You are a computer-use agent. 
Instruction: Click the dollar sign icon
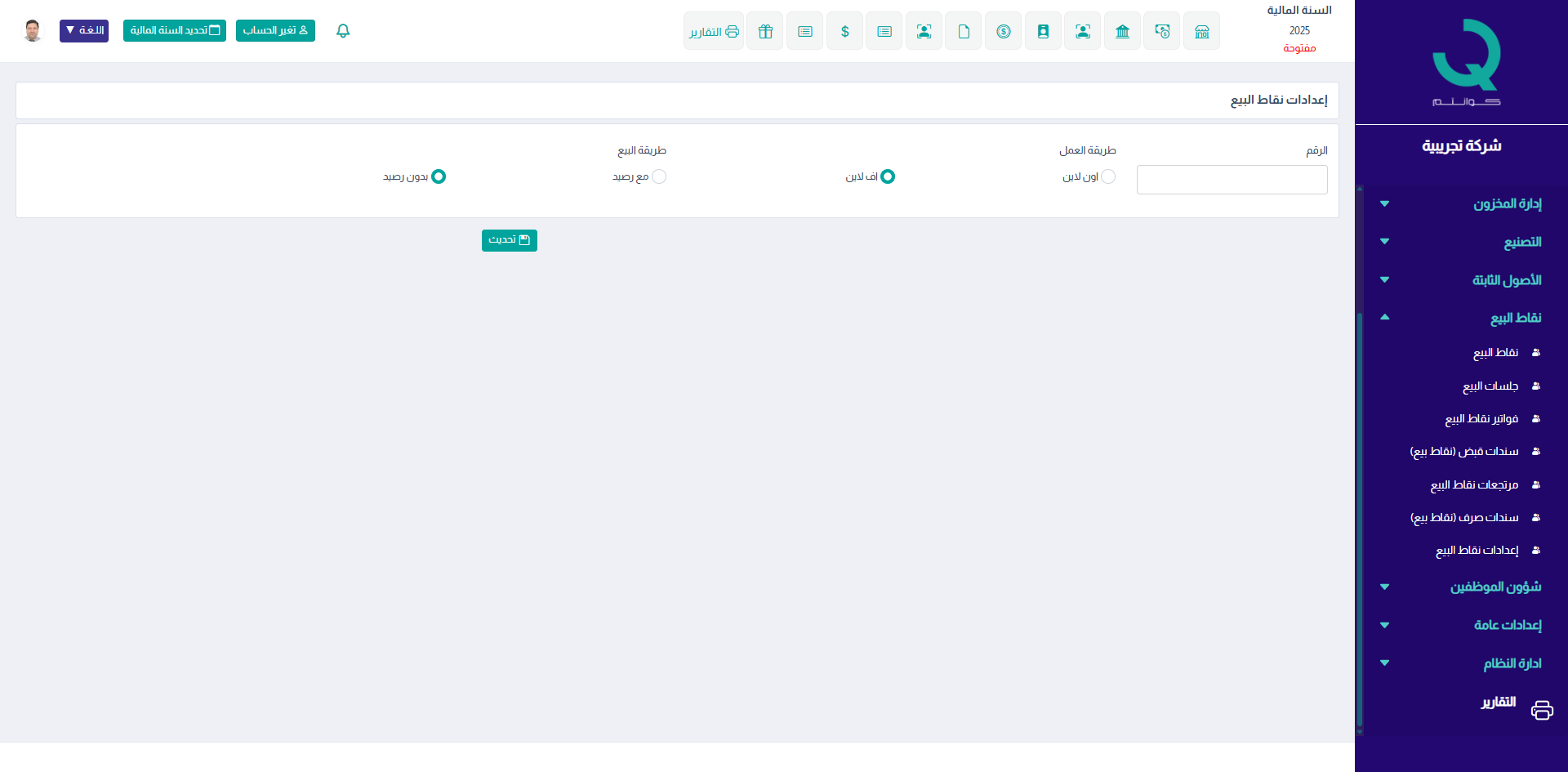click(844, 31)
